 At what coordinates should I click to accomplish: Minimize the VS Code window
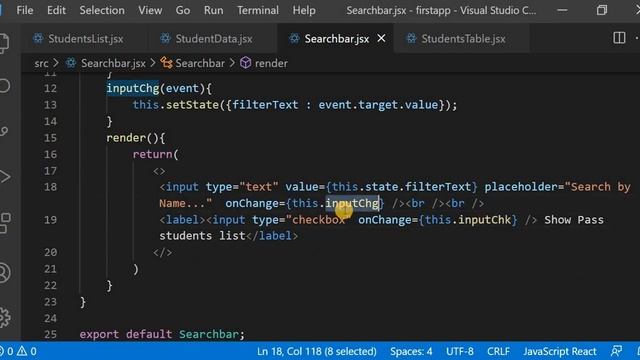tap(562, 10)
